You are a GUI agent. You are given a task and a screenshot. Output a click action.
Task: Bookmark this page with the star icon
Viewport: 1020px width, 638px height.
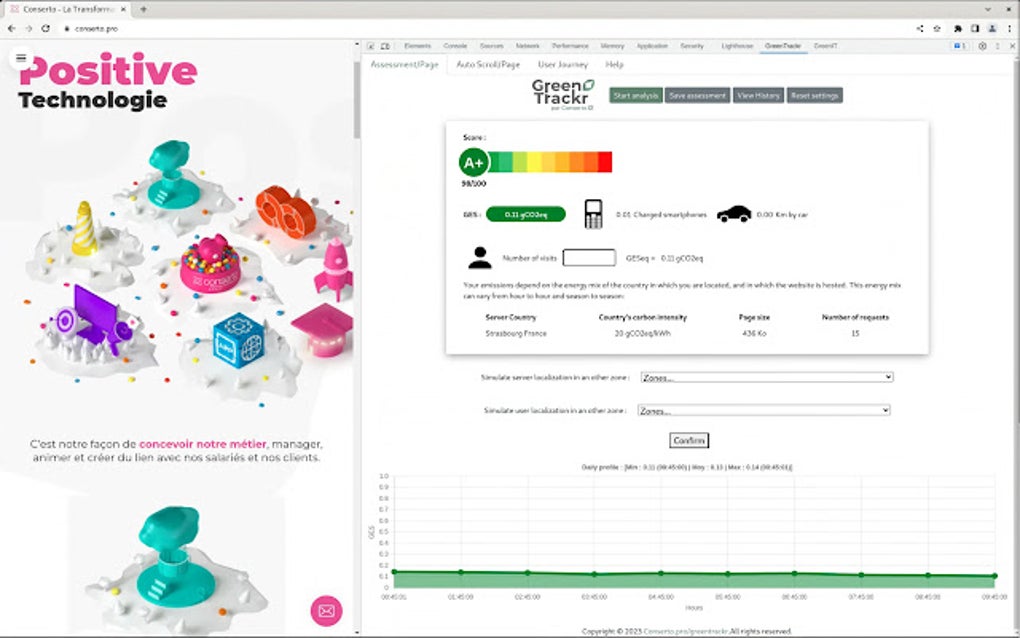(937, 29)
